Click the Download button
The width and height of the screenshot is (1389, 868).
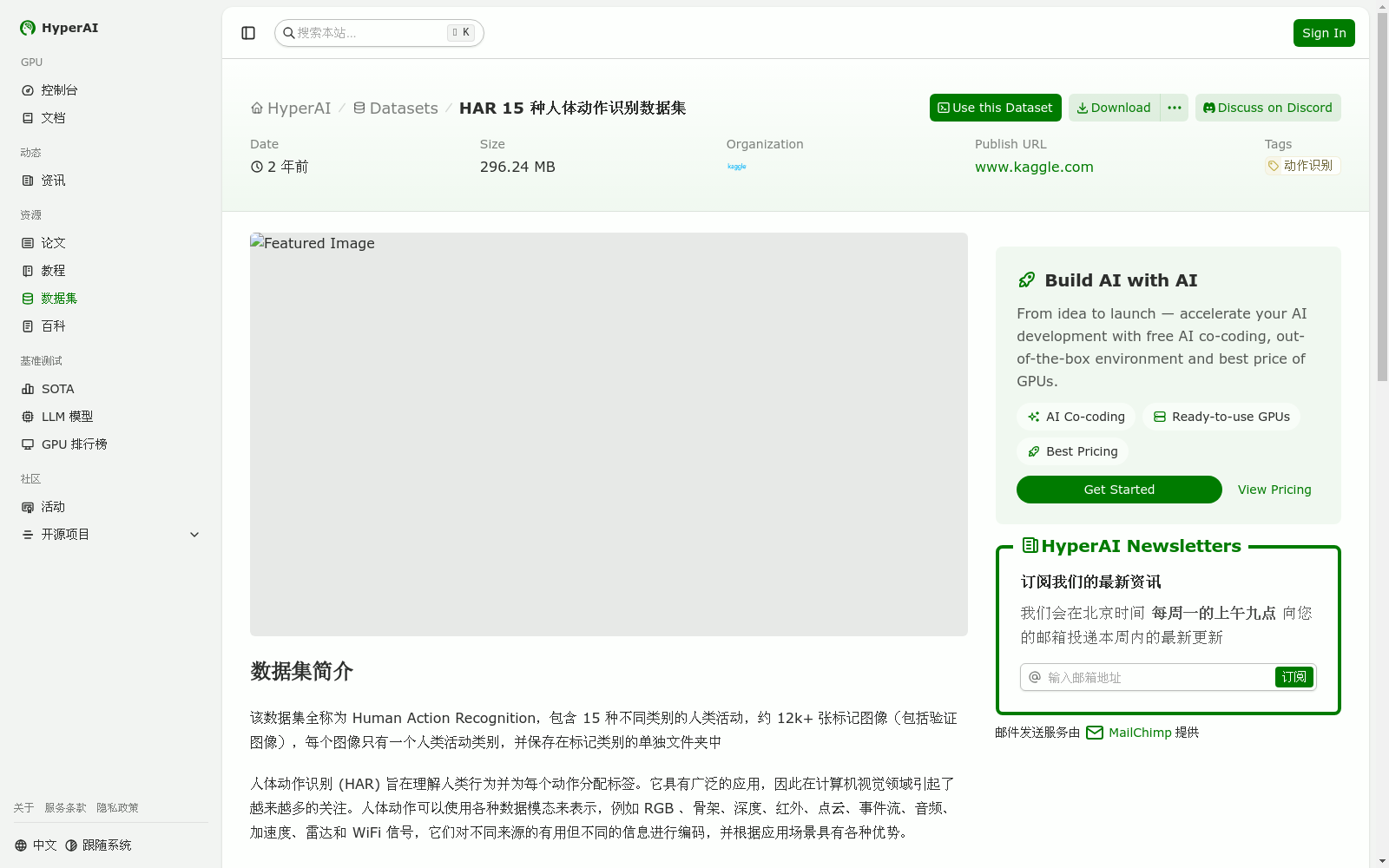tap(1114, 108)
